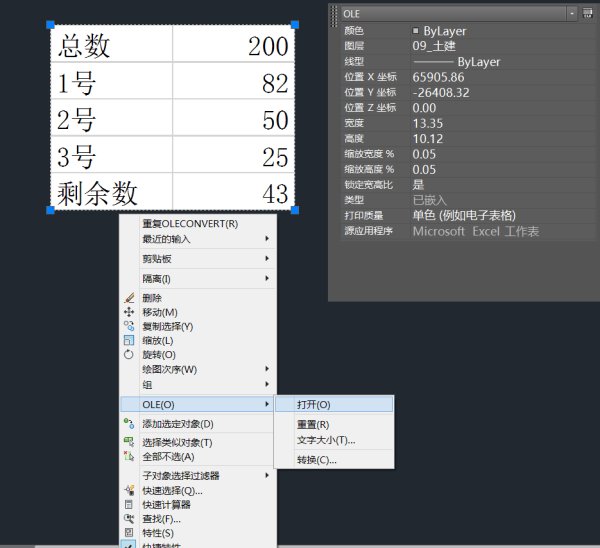
Task: Click 高度 value 10.12
Action: point(427,139)
